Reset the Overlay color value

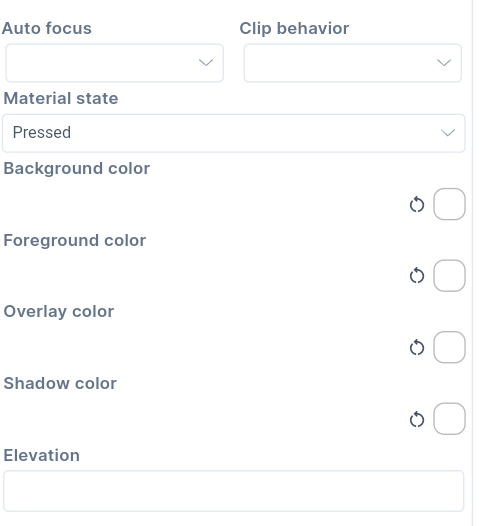417,347
